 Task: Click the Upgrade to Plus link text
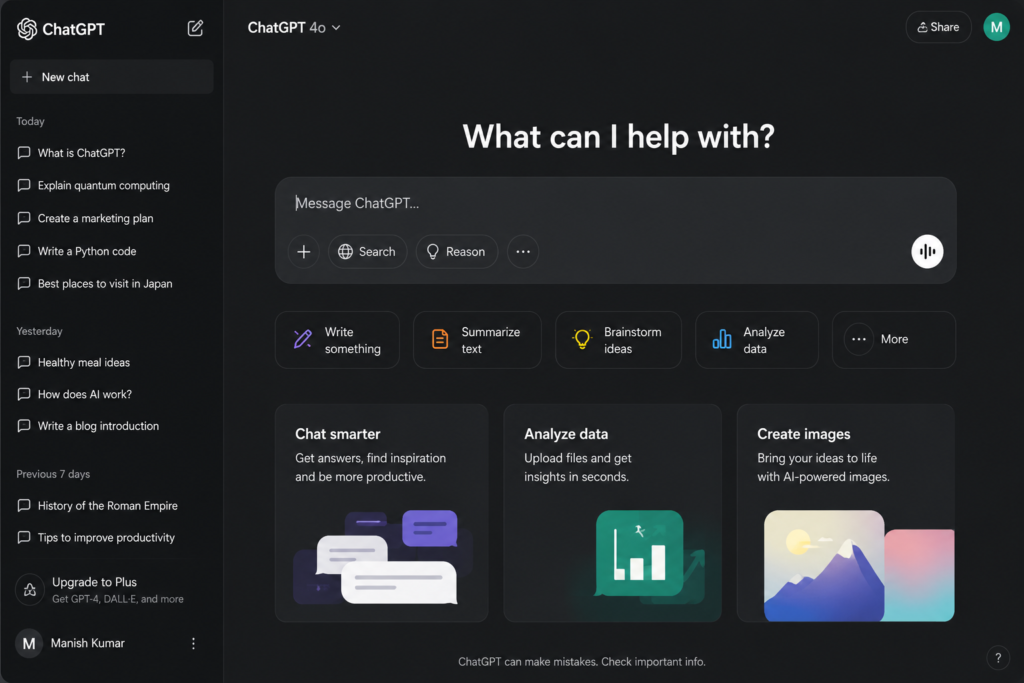94,582
